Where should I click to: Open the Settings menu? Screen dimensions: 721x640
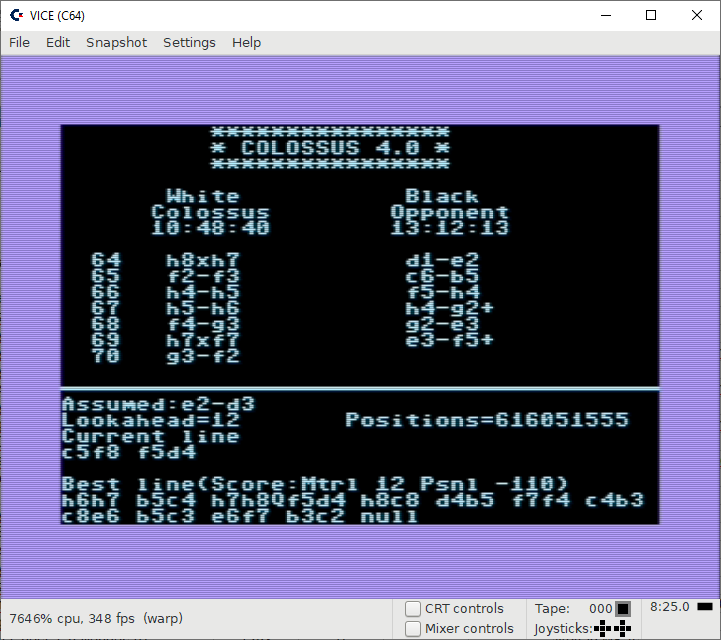point(189,42)
